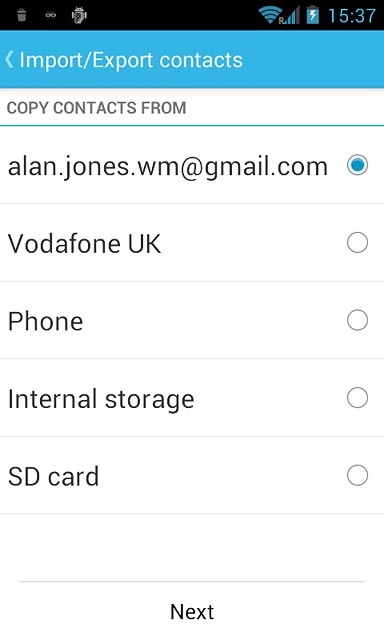Select the Internal storage radio button

(357, 398)
